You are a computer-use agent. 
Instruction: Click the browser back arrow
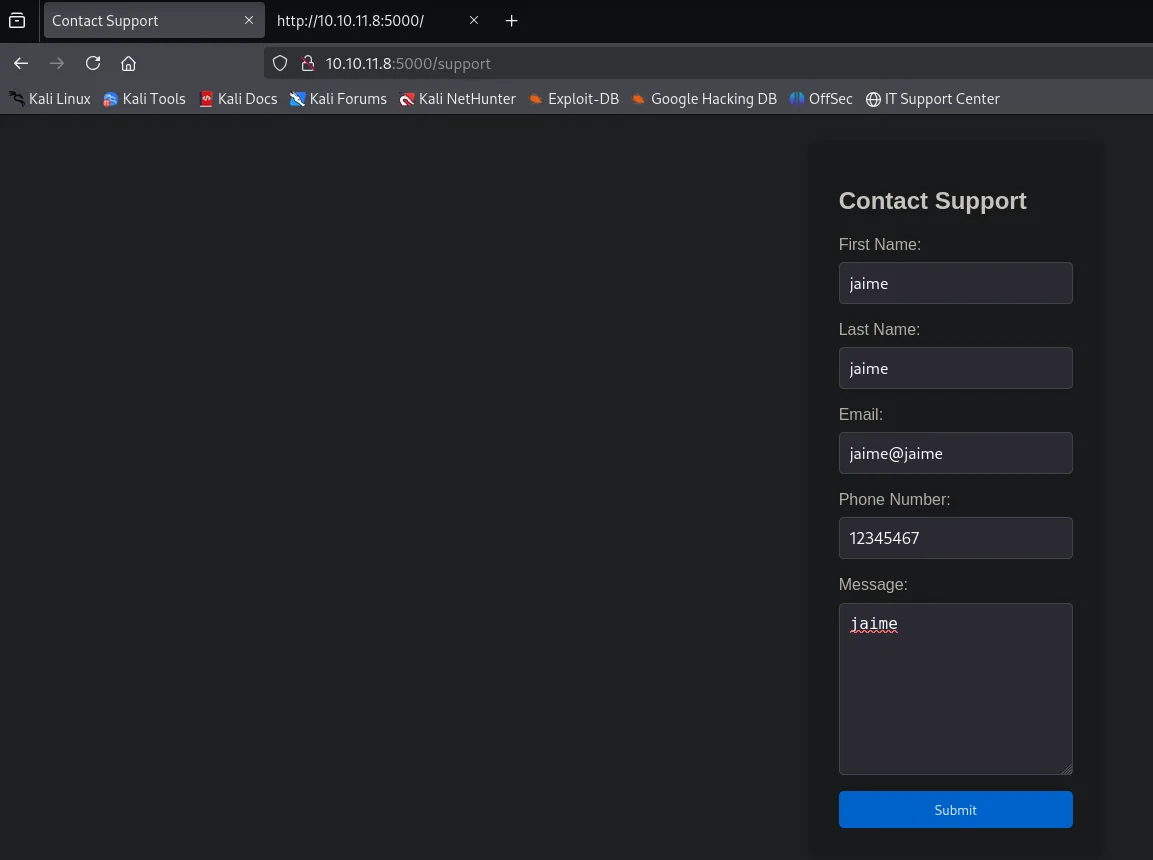21,63
